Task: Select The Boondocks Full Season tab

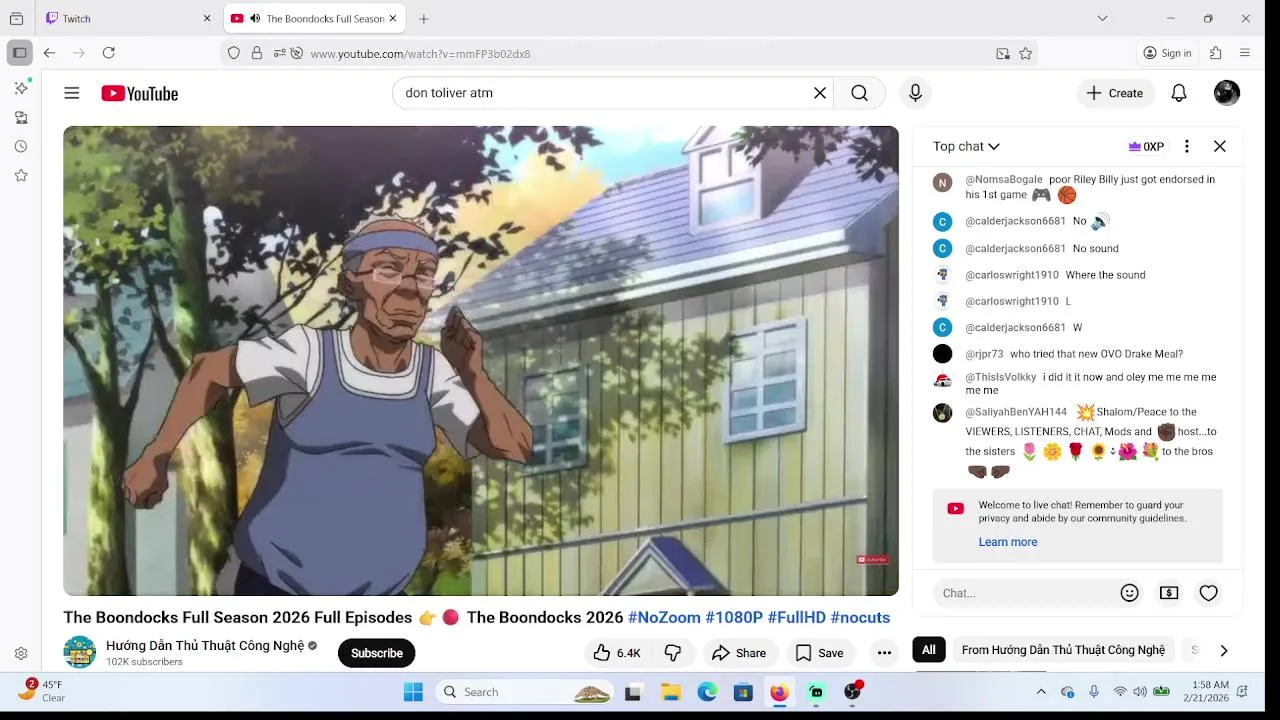Action: pyautogui.click(x=313, y=19)
